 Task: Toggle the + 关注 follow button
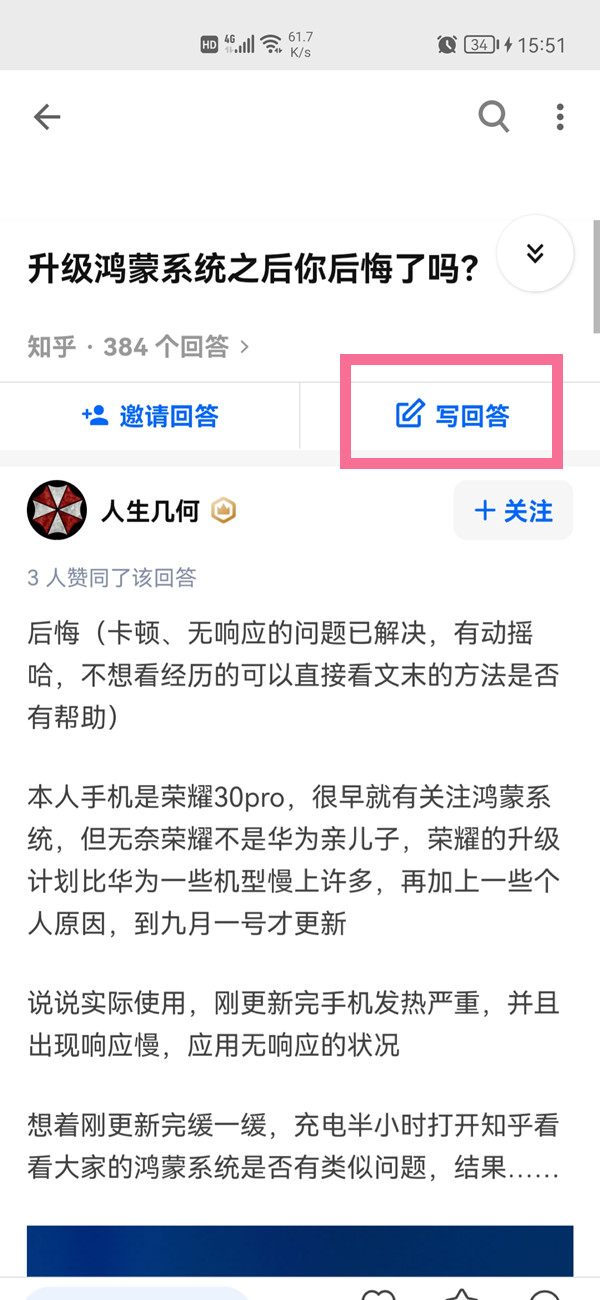513,511
